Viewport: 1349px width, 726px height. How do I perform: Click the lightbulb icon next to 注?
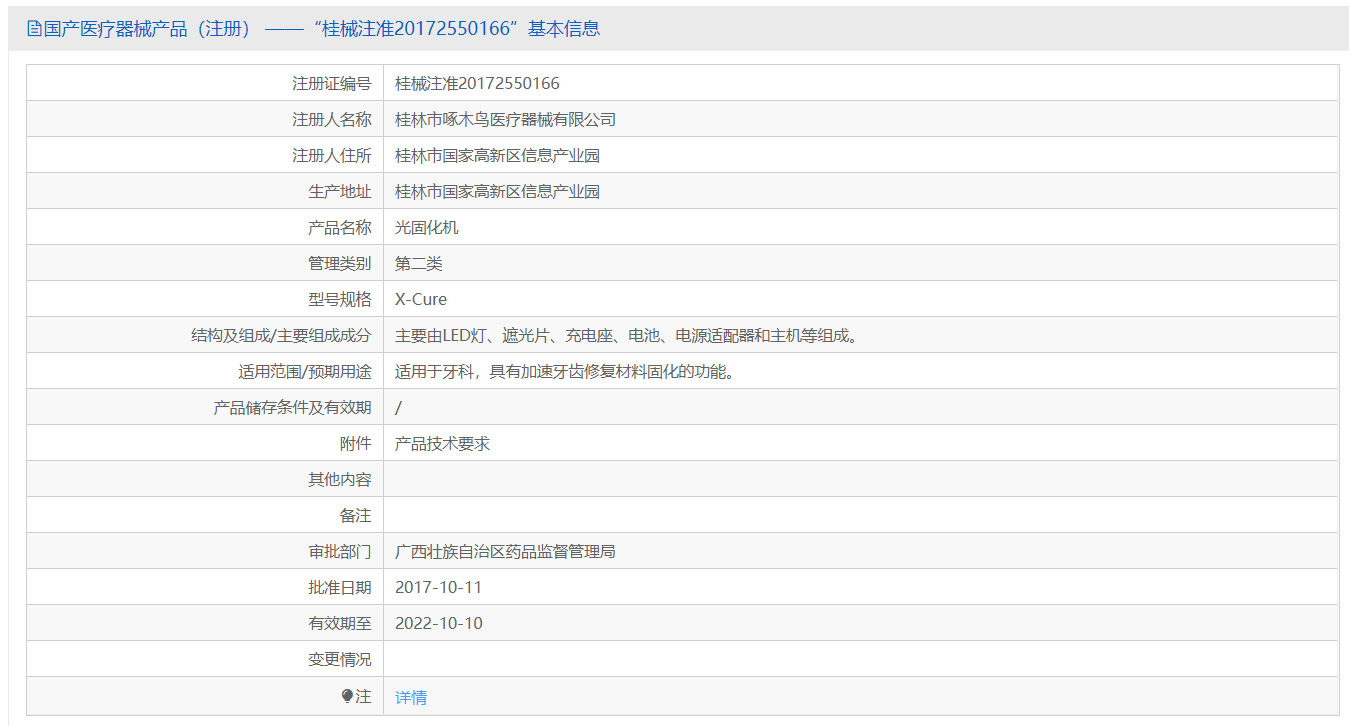[x=347, y=696]
